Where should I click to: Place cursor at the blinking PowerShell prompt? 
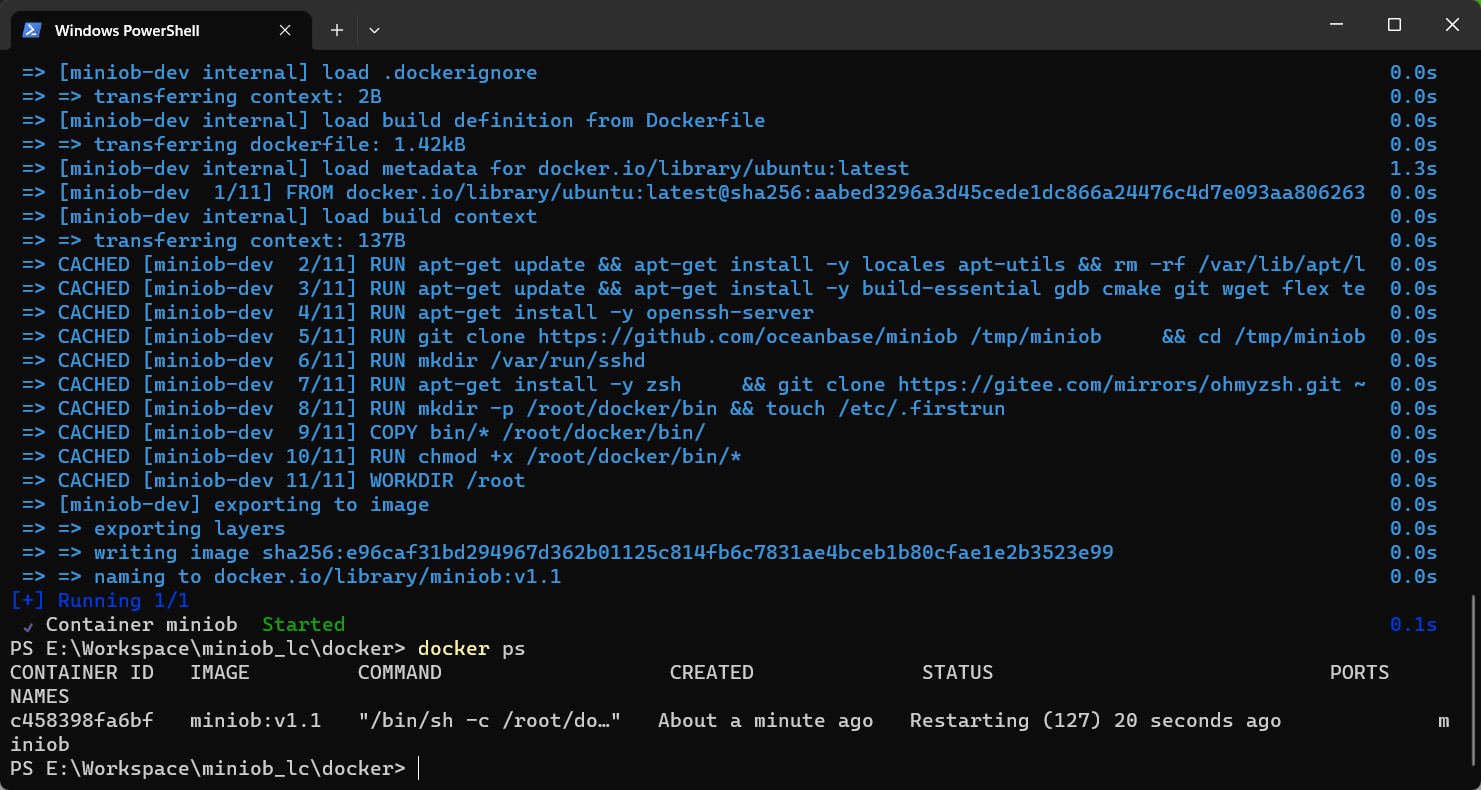[x=417, y=768]
